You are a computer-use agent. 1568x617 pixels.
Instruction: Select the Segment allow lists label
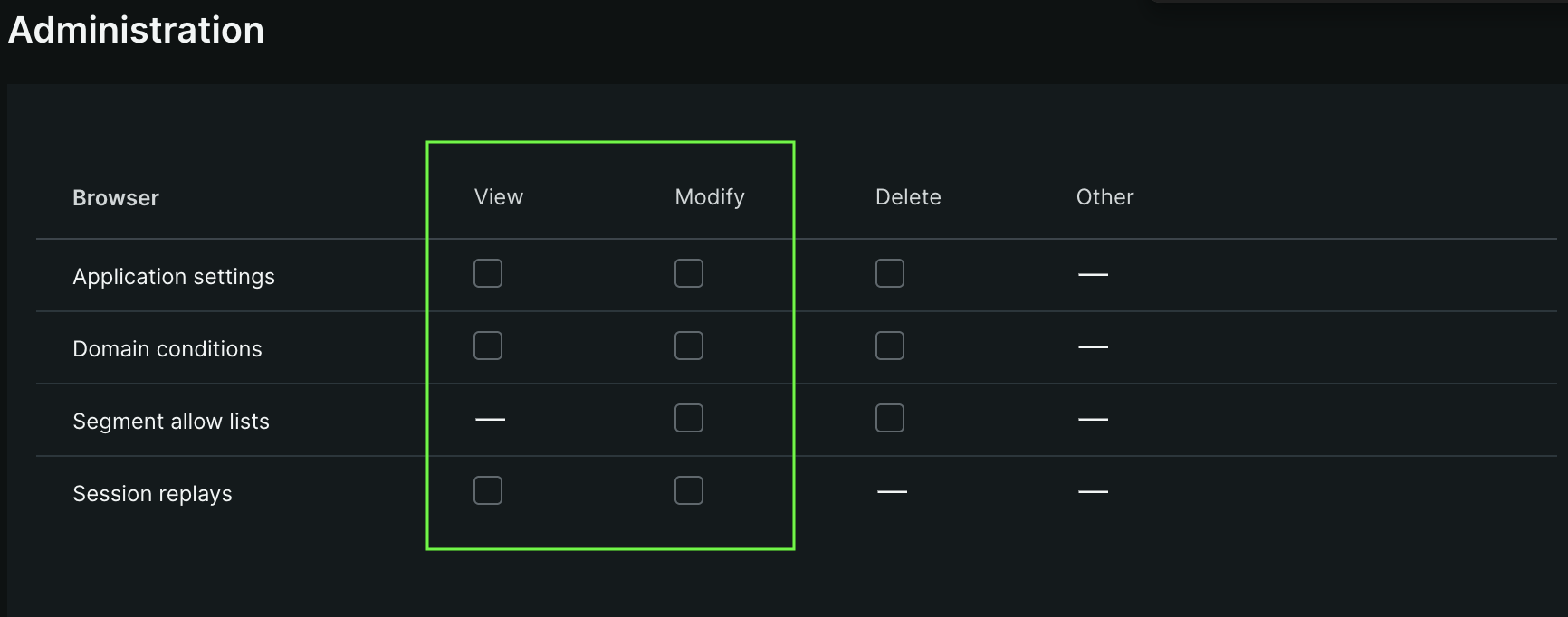pyautogui.click(x=171, y=422)
